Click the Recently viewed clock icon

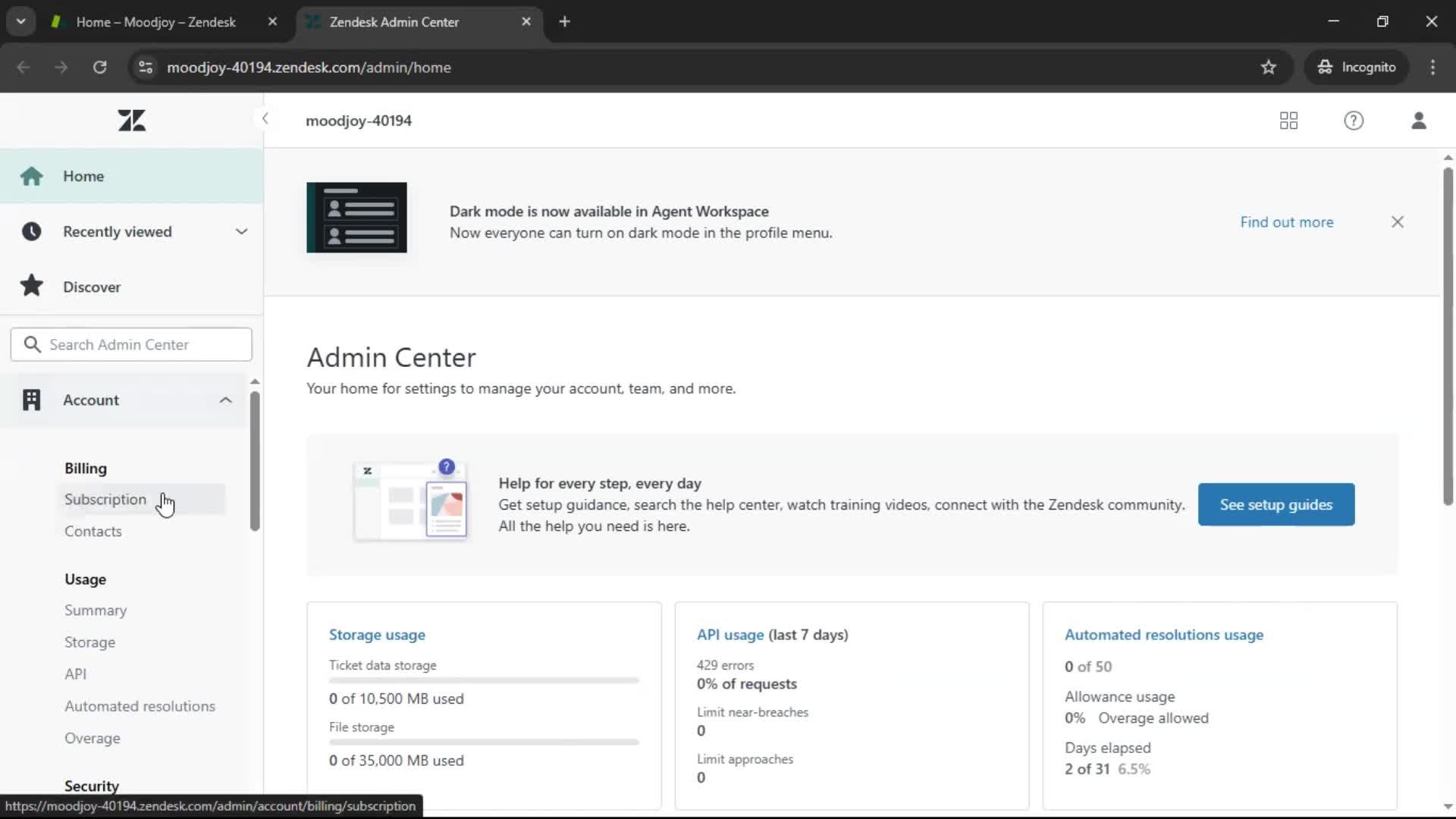[31, 231]
